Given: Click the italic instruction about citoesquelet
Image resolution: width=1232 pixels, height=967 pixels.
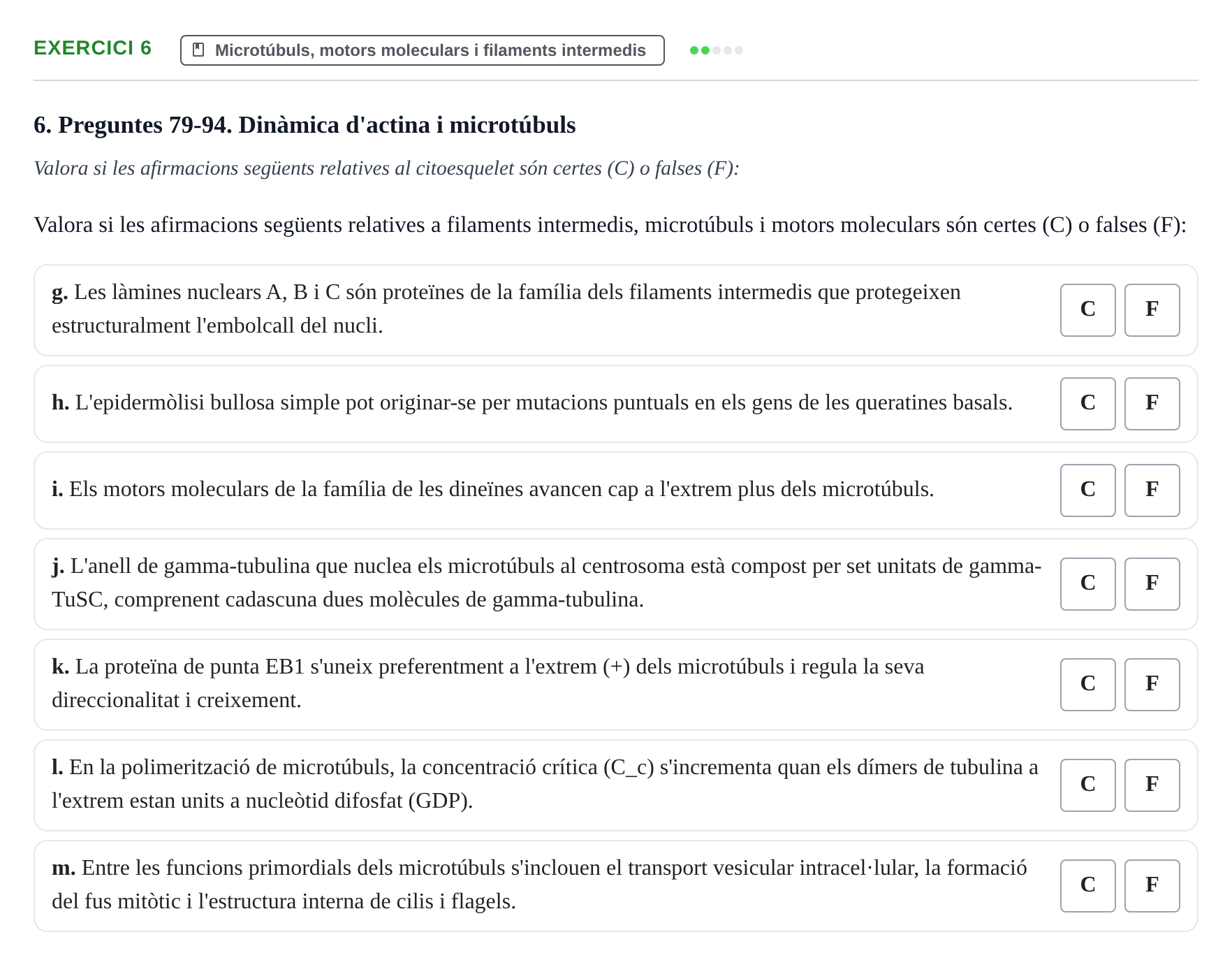Looking at the screenshot, I should tap(386, 168).
